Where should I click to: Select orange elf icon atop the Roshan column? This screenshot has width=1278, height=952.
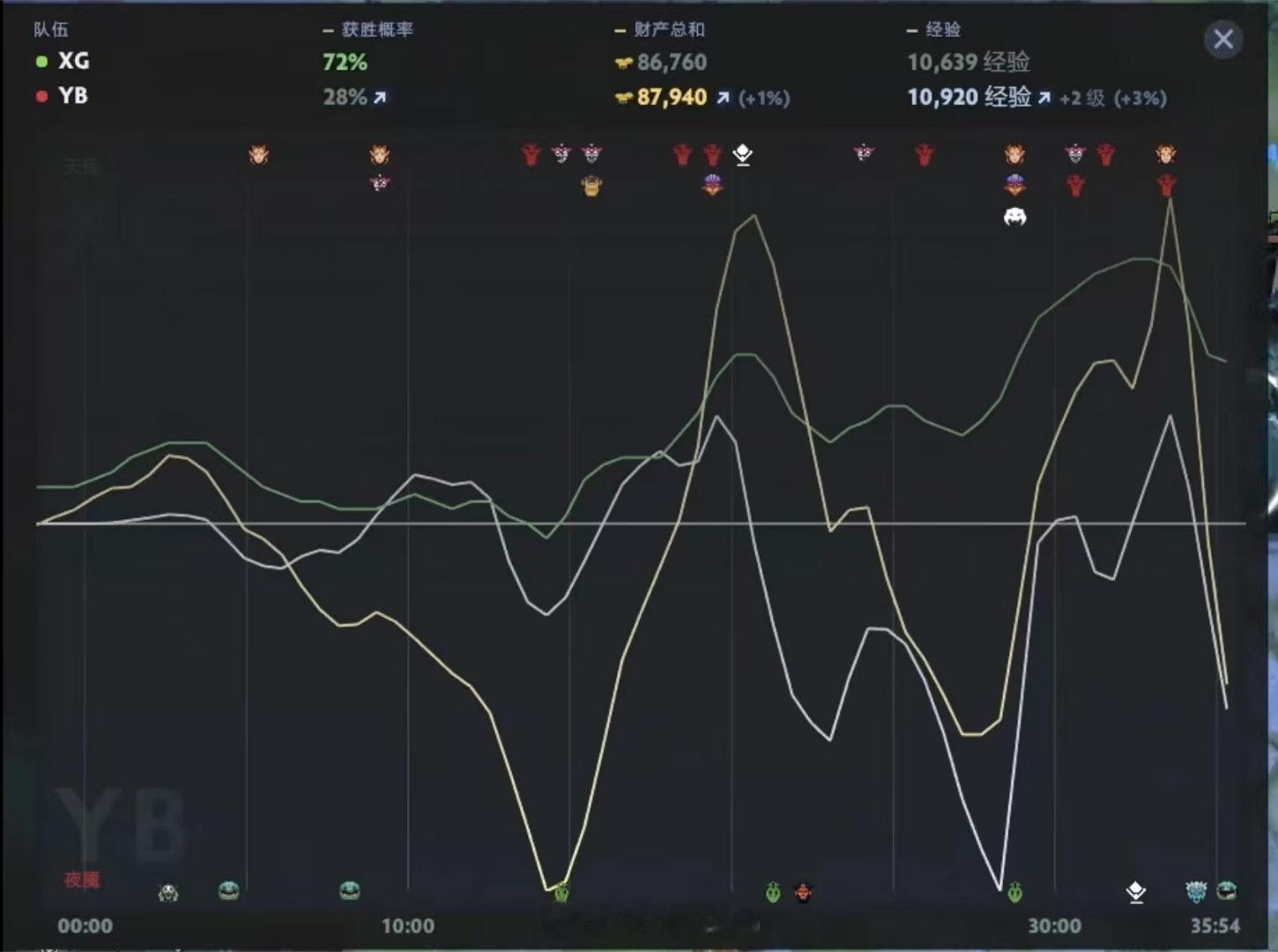coord(1014,155)
